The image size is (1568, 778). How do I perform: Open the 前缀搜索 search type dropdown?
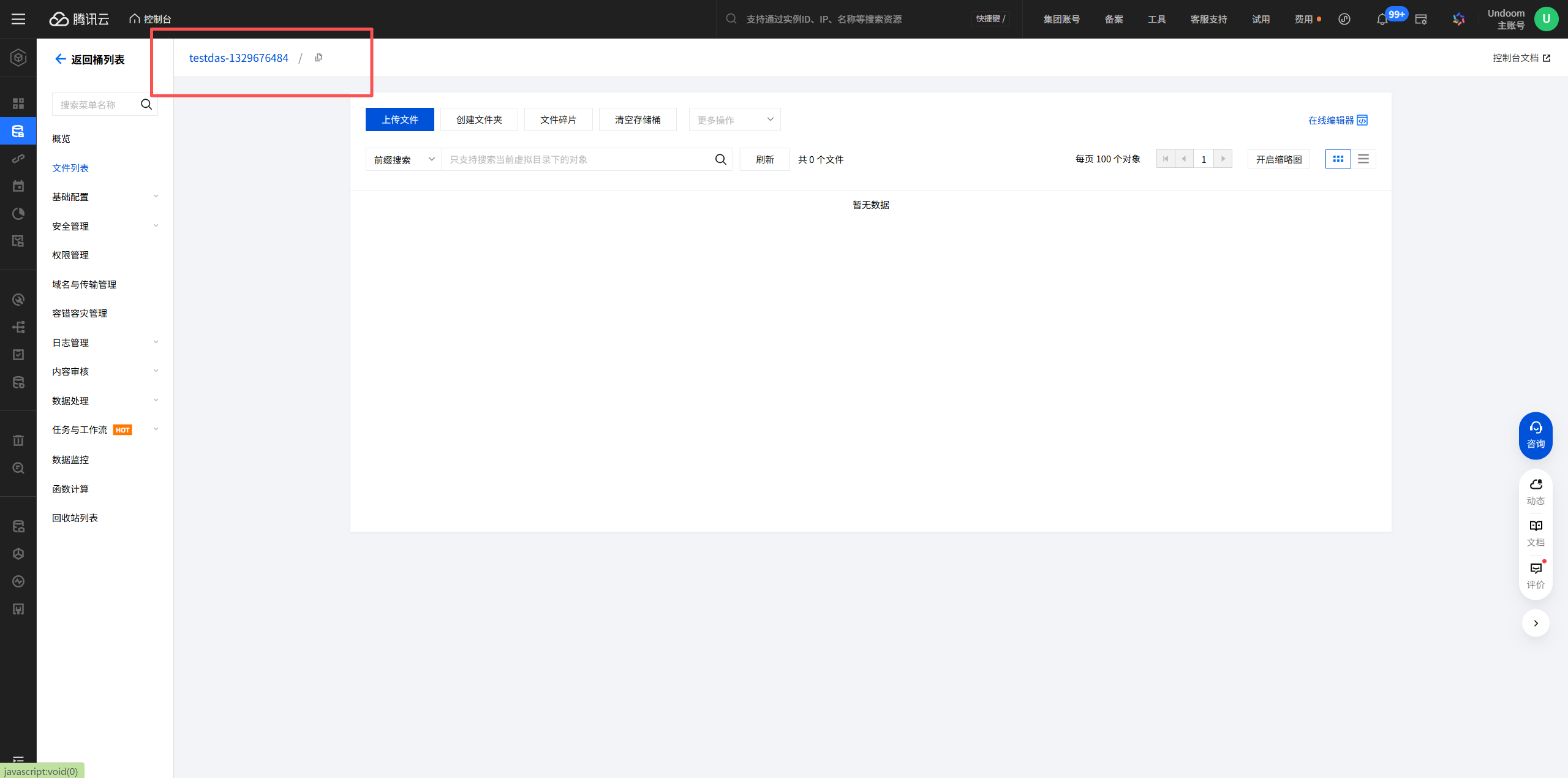(404, 159)
